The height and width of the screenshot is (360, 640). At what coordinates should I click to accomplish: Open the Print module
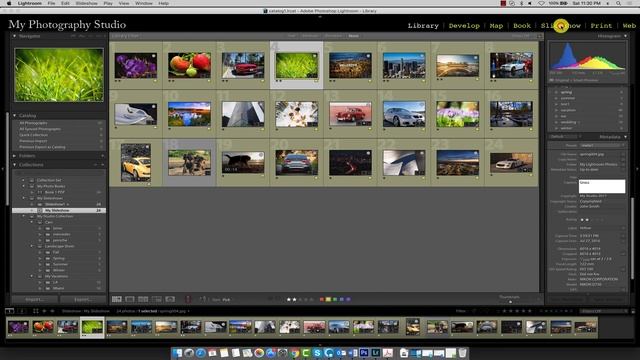[601, 25]
